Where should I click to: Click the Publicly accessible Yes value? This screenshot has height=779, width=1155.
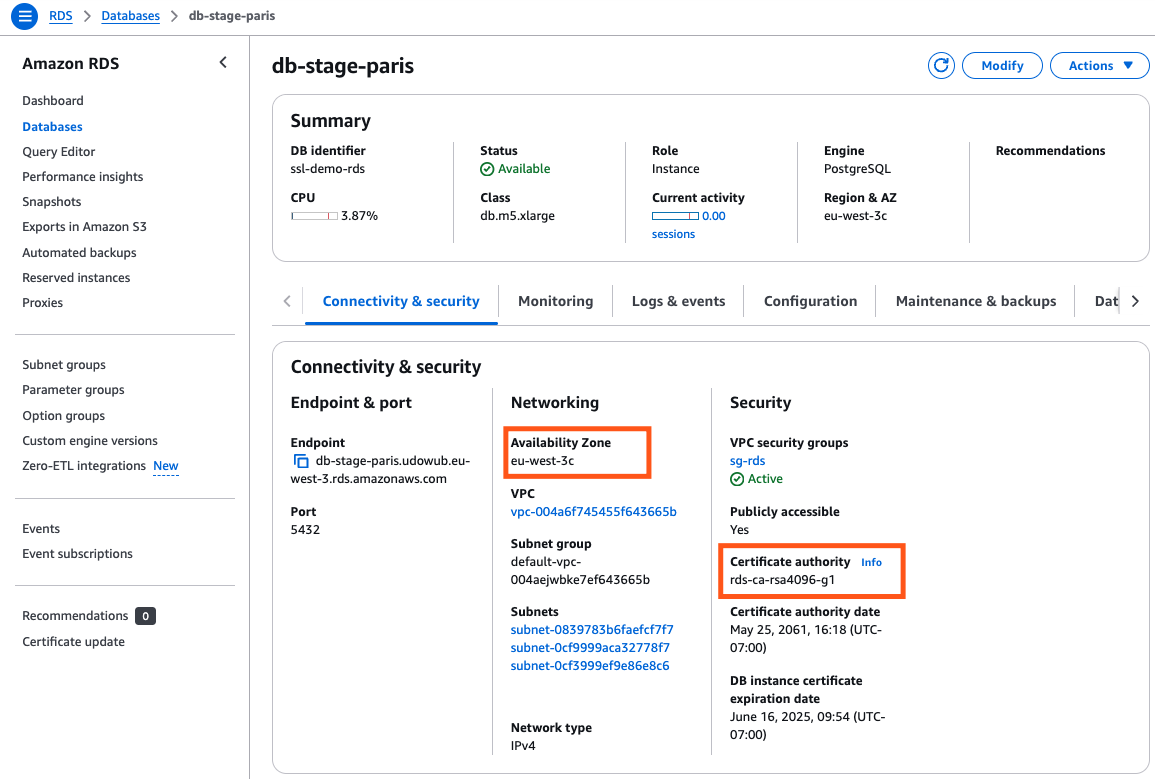(x=739, y=530)
